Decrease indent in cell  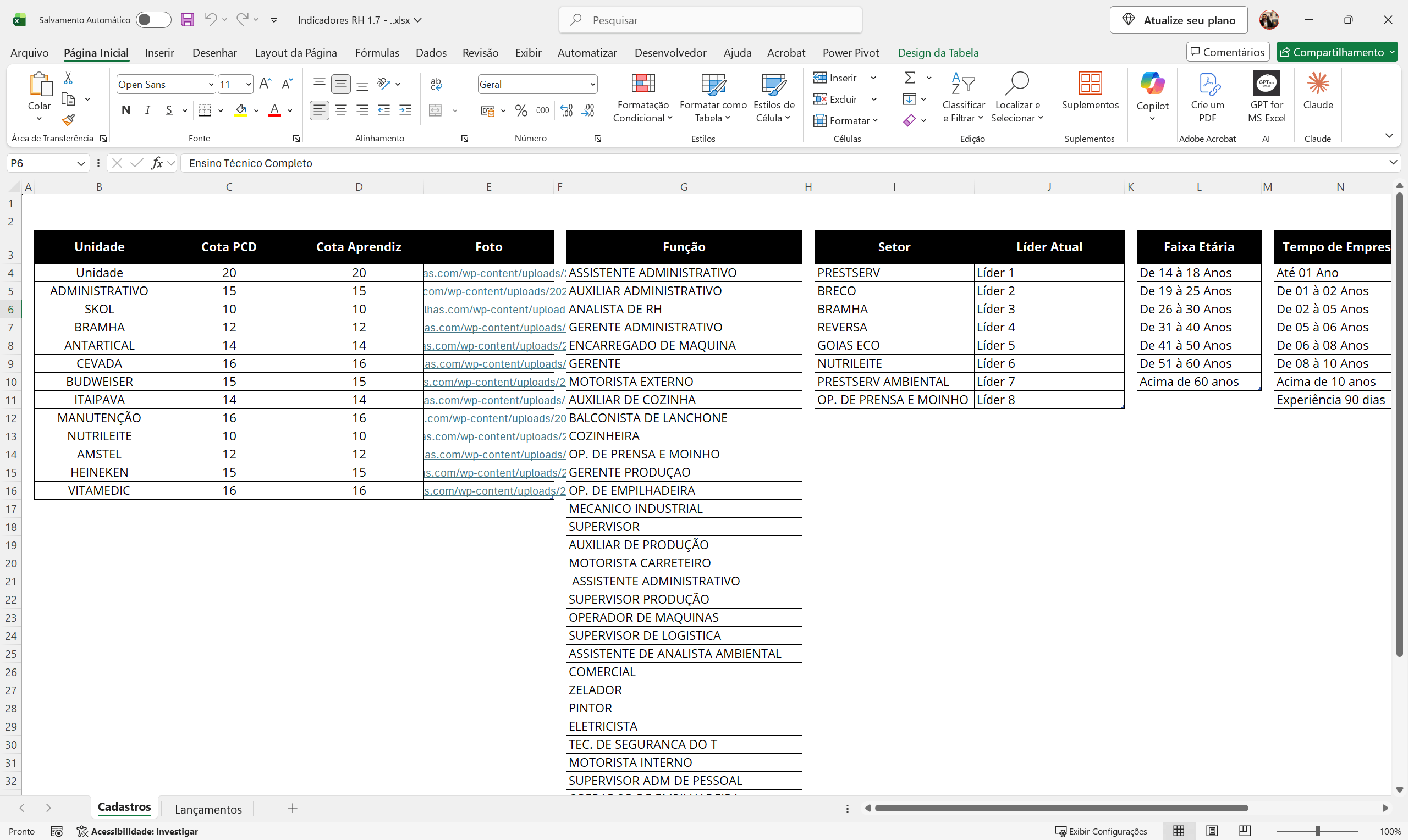384,110
